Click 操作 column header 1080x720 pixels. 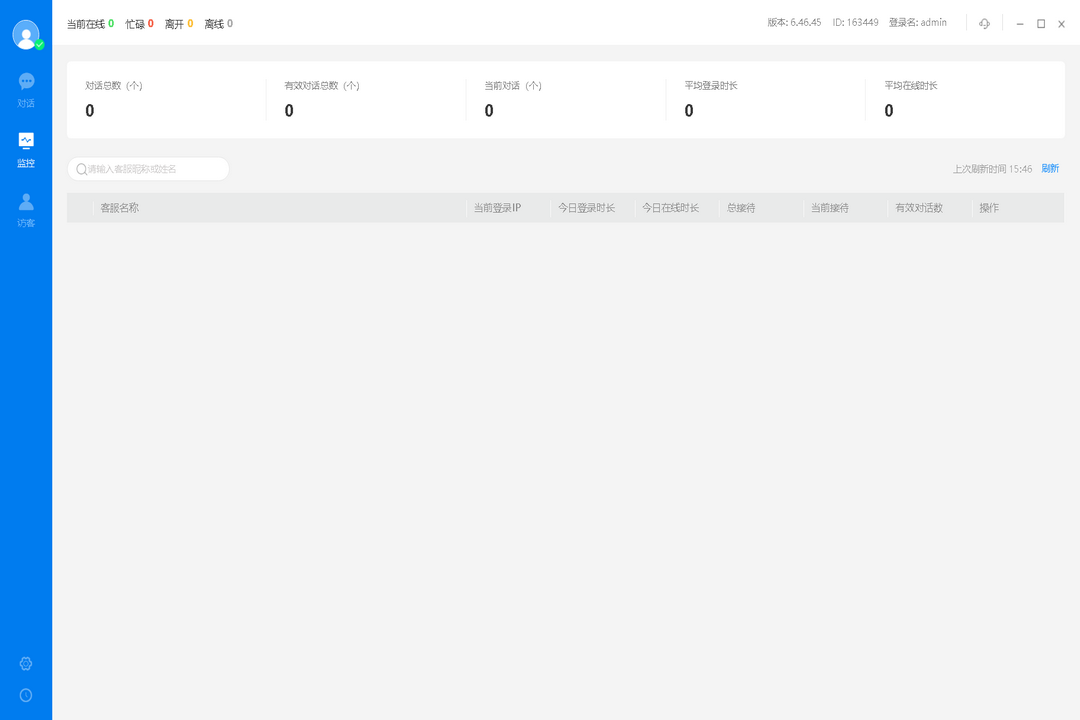tap(989, 208)
